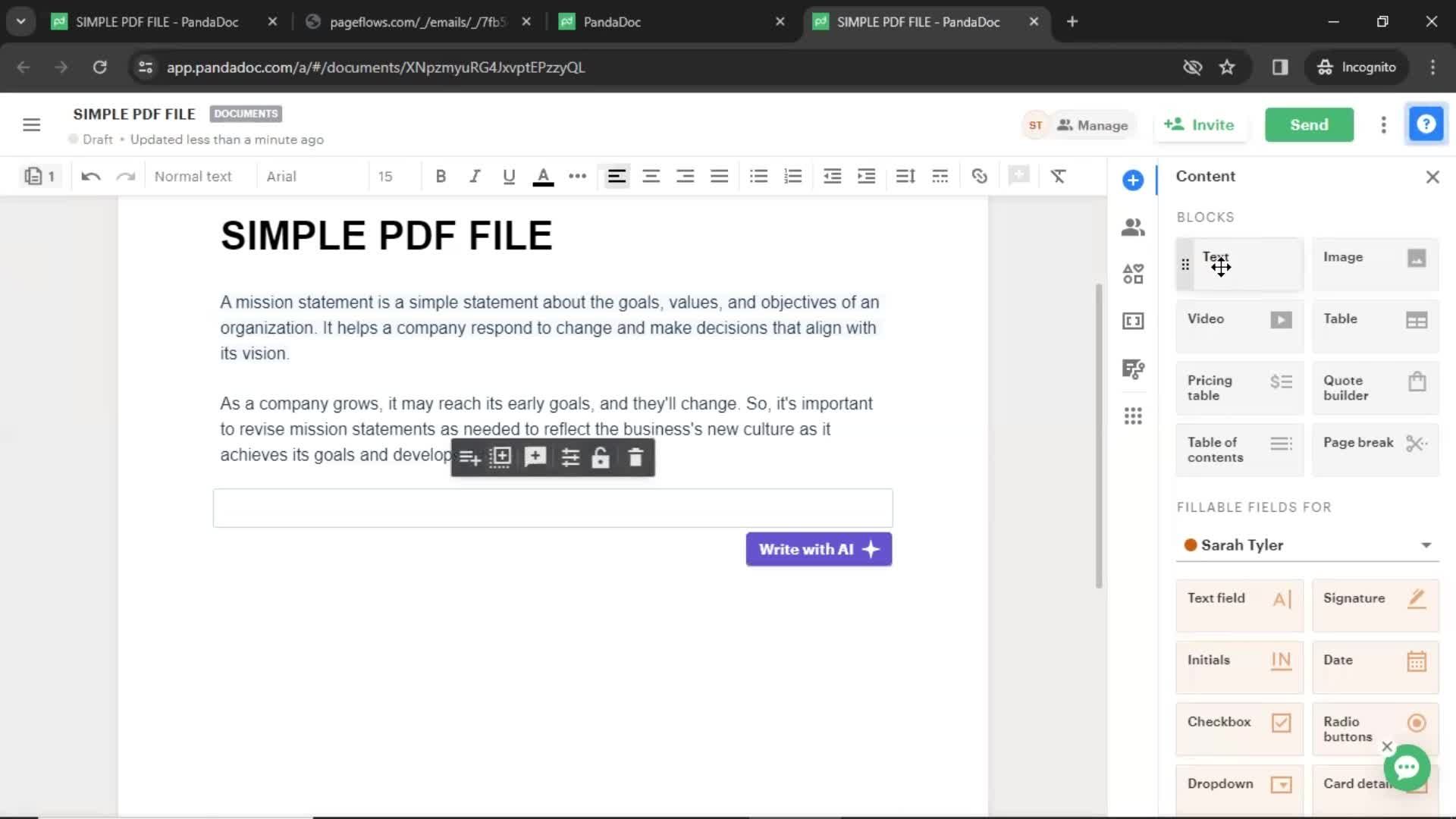Click the numbered list icon
This screenshot has width=1456, height=819.
coord(792,177)
